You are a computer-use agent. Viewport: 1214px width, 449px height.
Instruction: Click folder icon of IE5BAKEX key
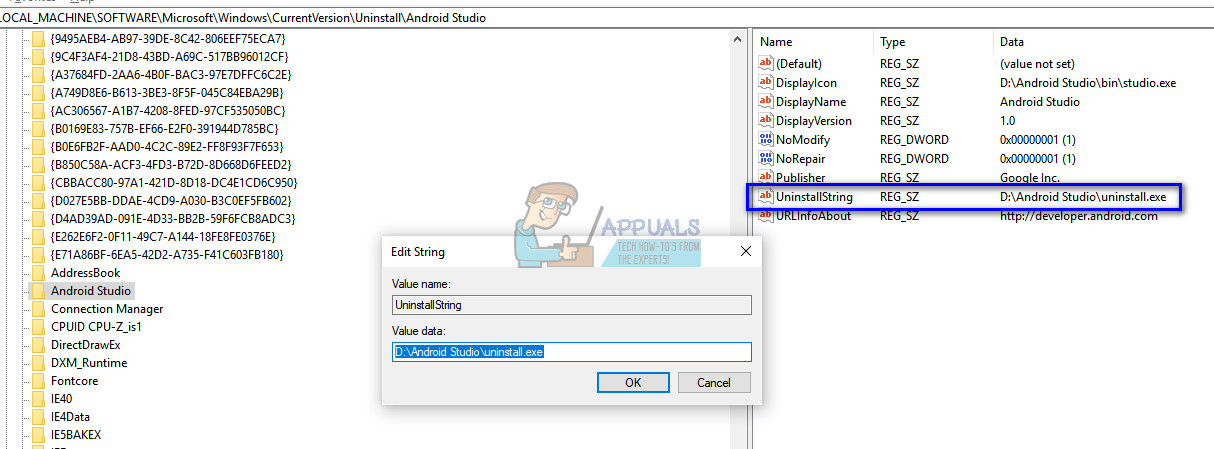coord(39,435)
